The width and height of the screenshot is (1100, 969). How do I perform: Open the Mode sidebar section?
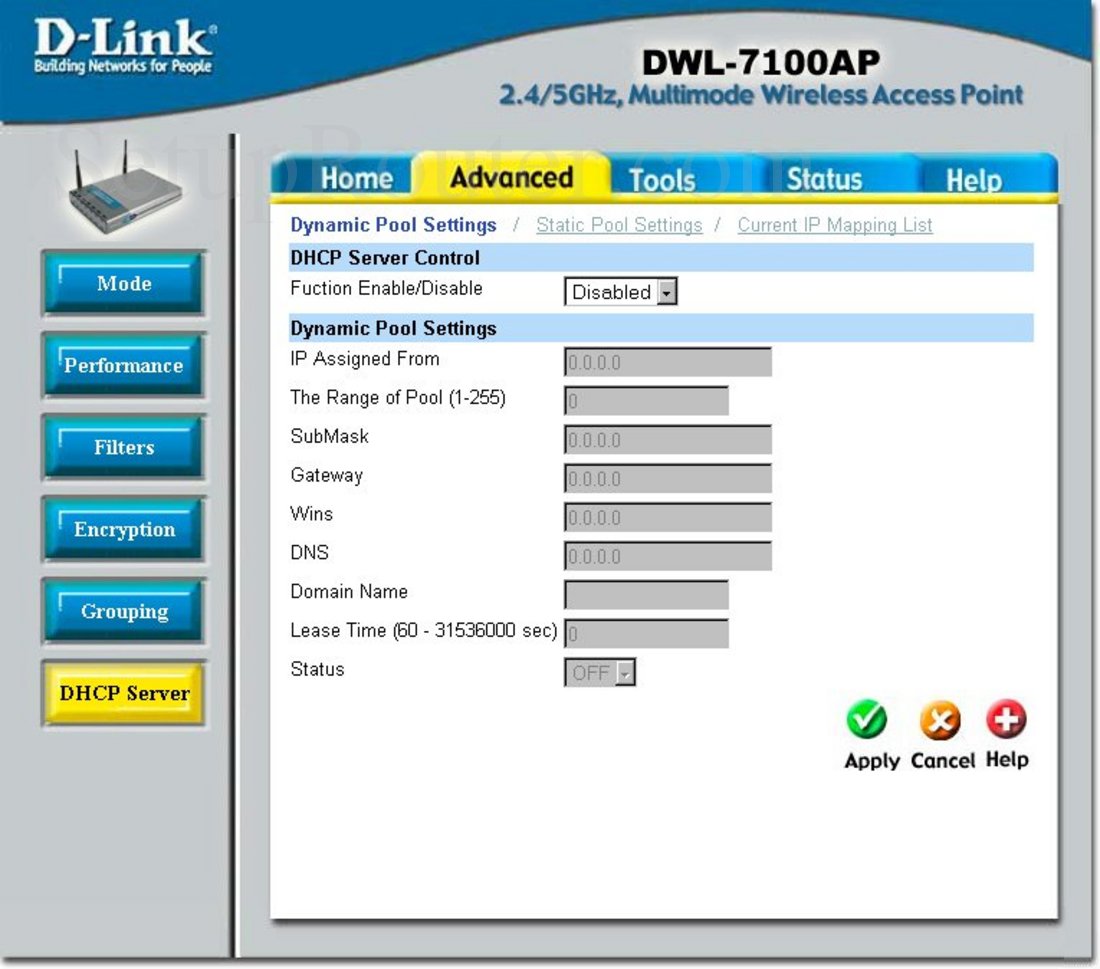tap(124, 283)
